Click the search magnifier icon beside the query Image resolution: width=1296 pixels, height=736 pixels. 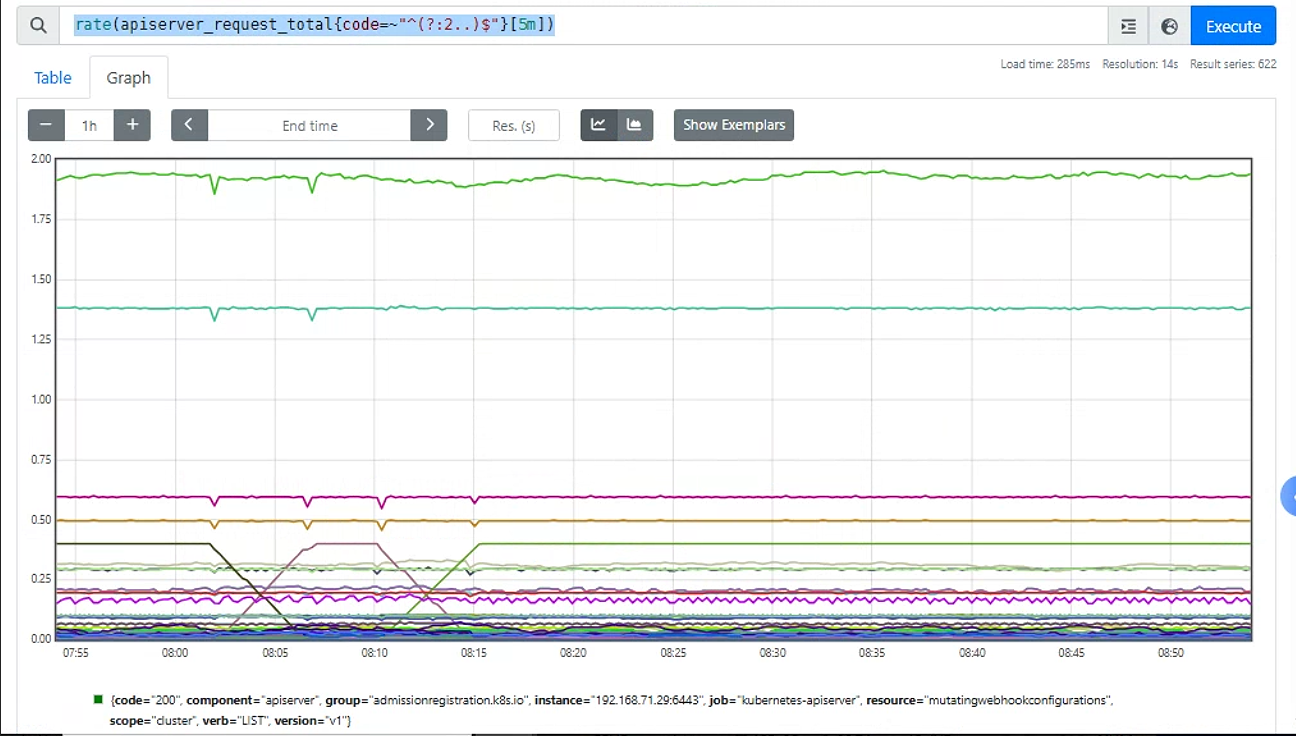(x=38, y=26)
